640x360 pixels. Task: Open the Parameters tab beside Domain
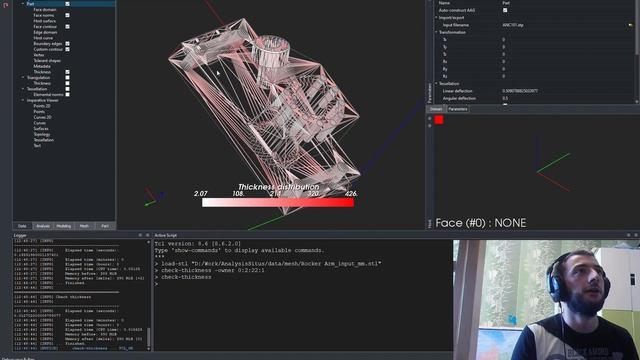[x=458, y=109]
